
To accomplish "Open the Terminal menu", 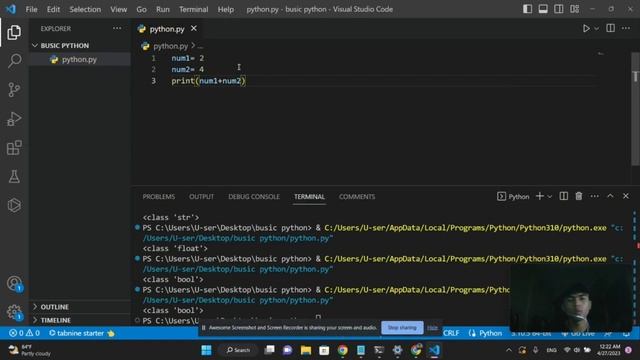I will click(x=193, y=9).
